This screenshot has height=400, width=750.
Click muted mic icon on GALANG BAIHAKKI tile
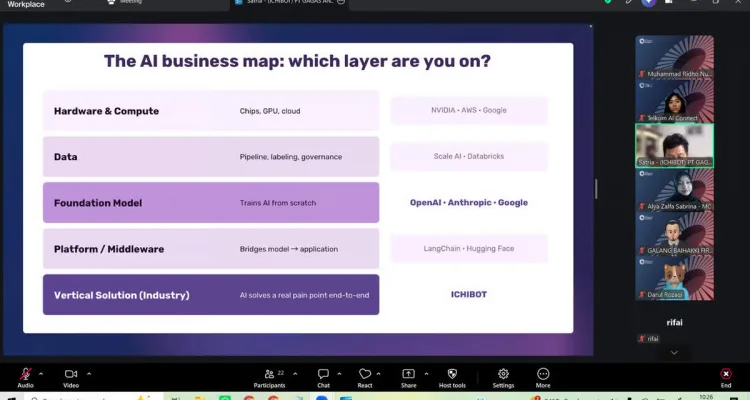[642, 251]
